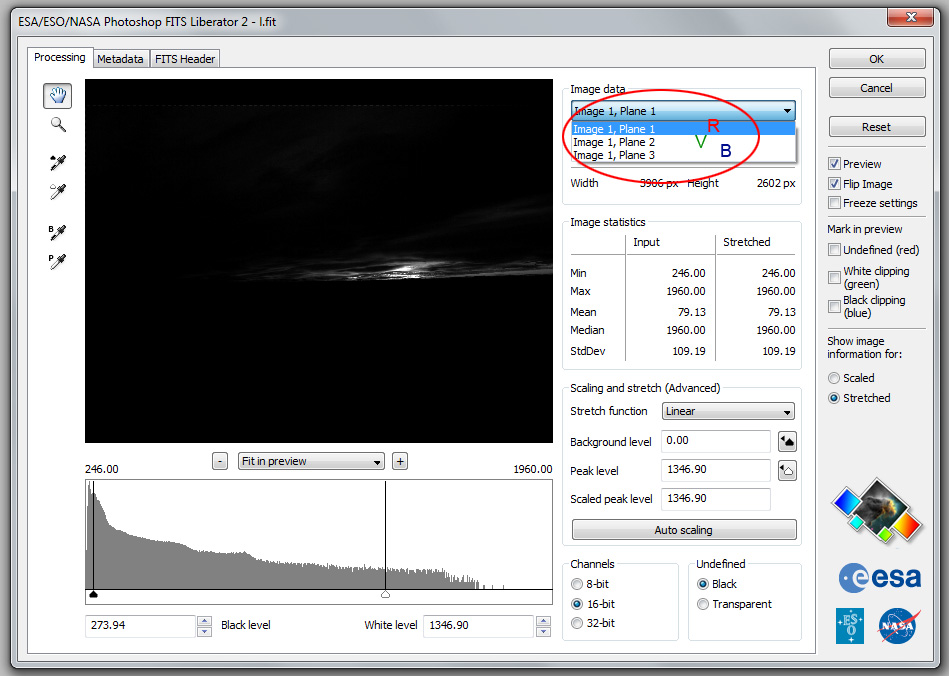Click the Black level value field
This screenshot has width=949, height=676.
(140, 626)
